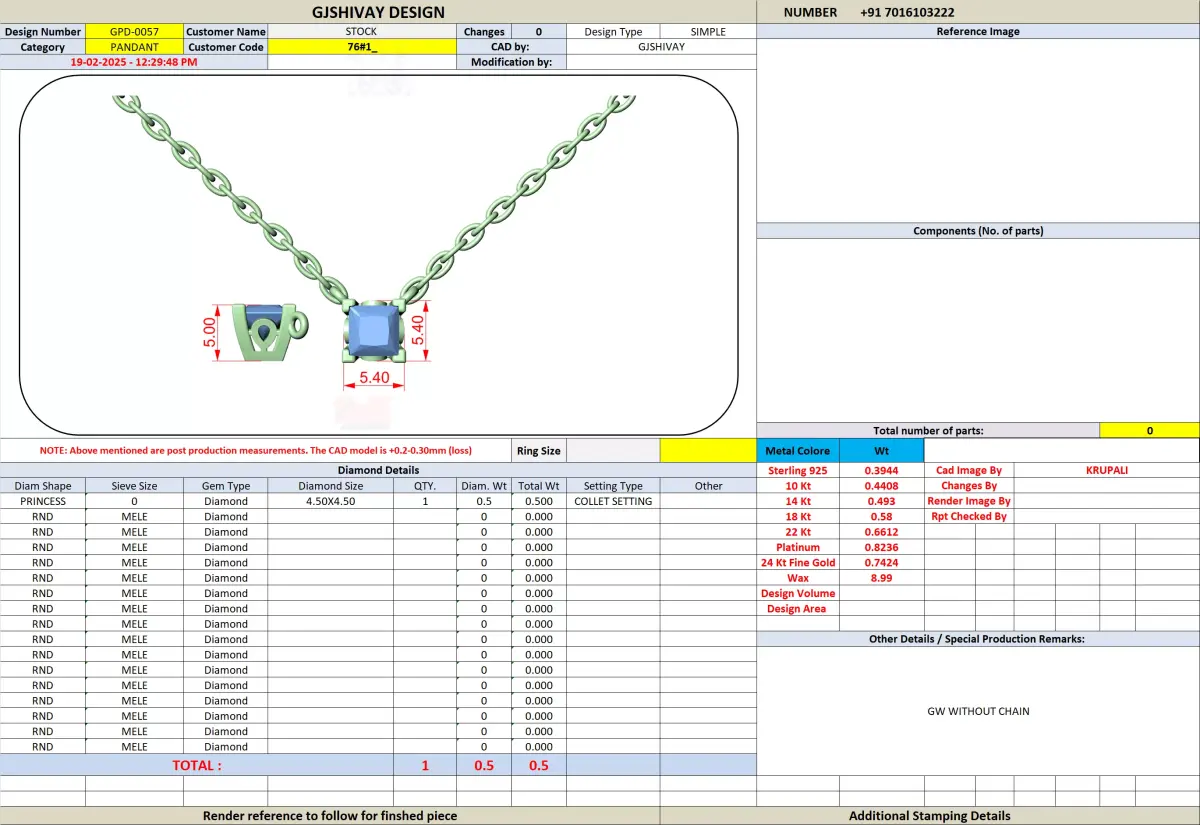This screenshot has width=1200, height=825.
Task: Select the red KRUPALI name cell
Action: [x=1107, y=470]
